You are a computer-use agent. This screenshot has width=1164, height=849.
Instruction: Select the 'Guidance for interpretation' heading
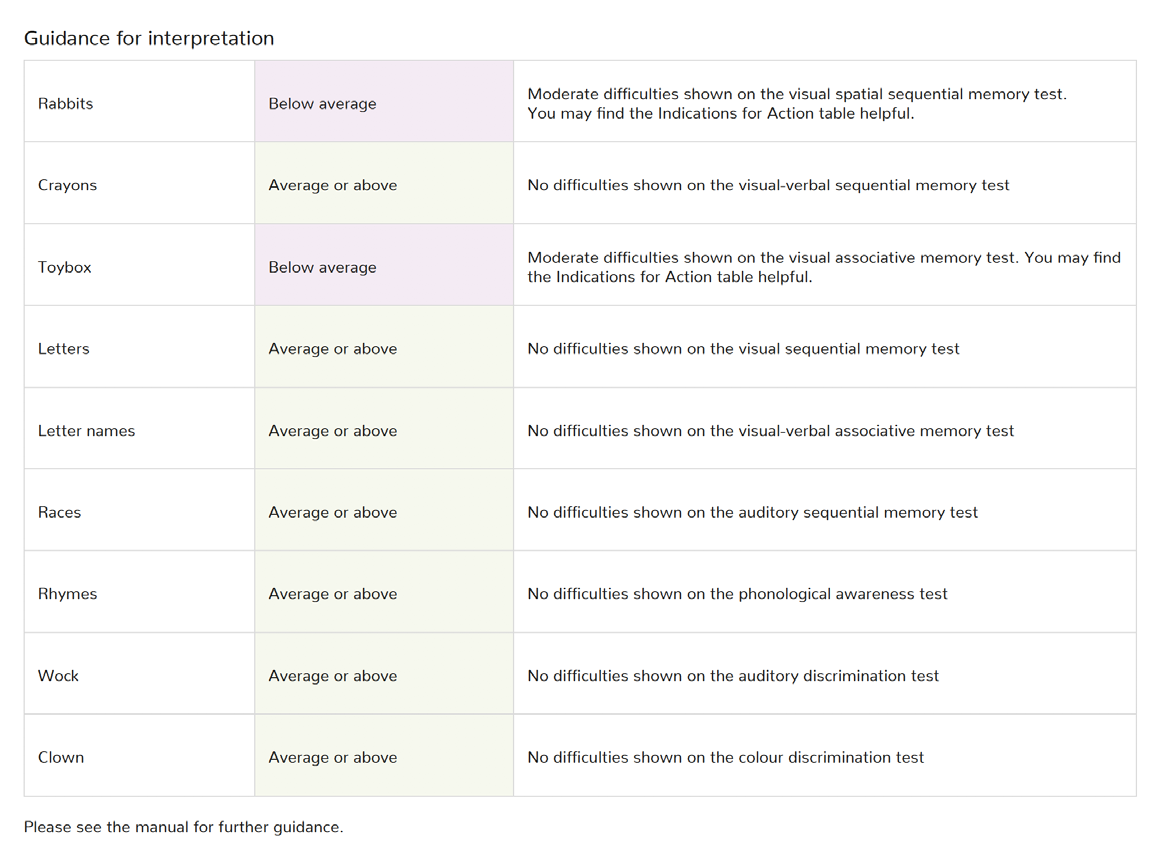(x=148, y=38)
